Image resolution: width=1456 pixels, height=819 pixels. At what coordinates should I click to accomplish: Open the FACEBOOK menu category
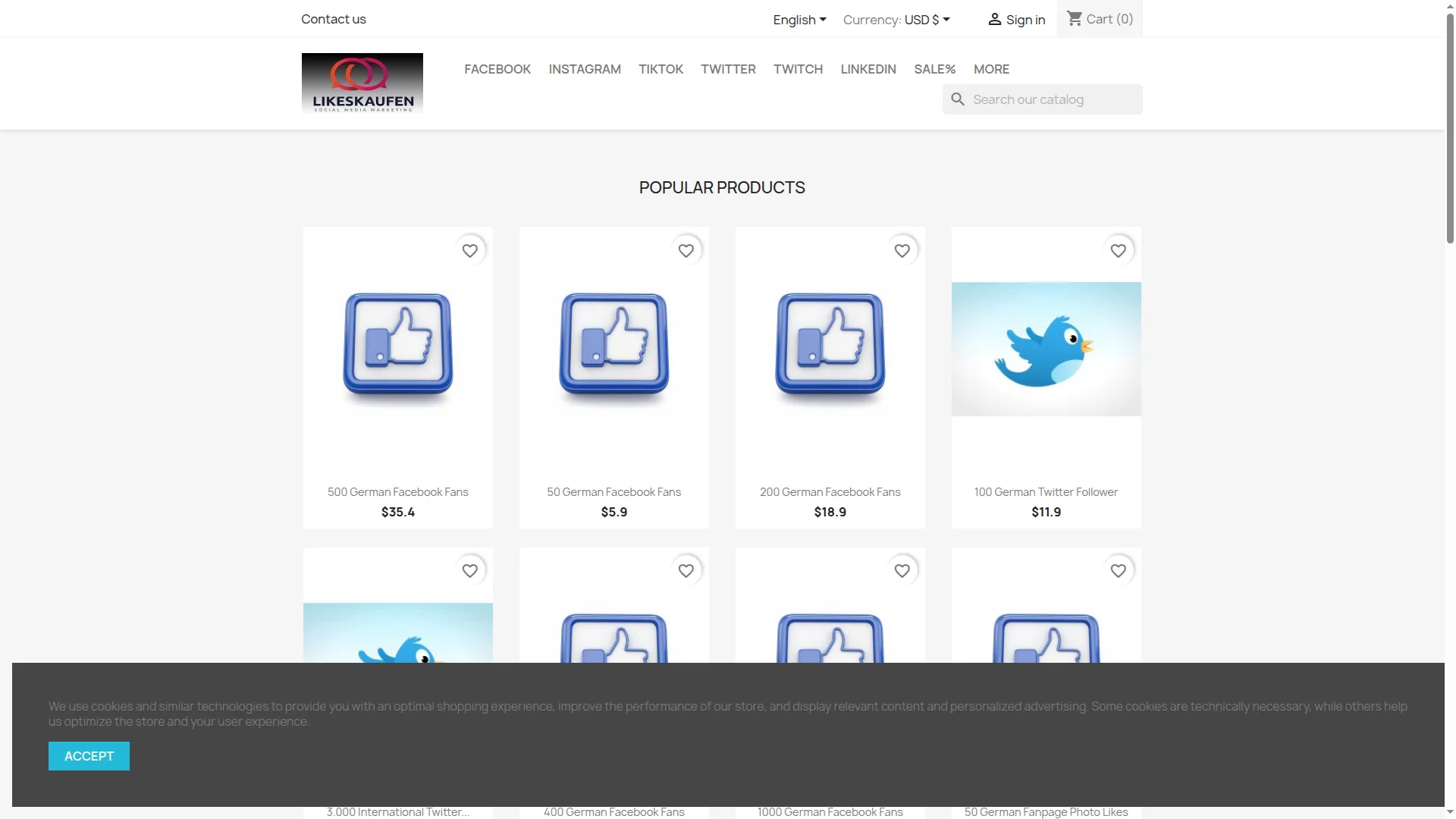(x=497, y=69)
